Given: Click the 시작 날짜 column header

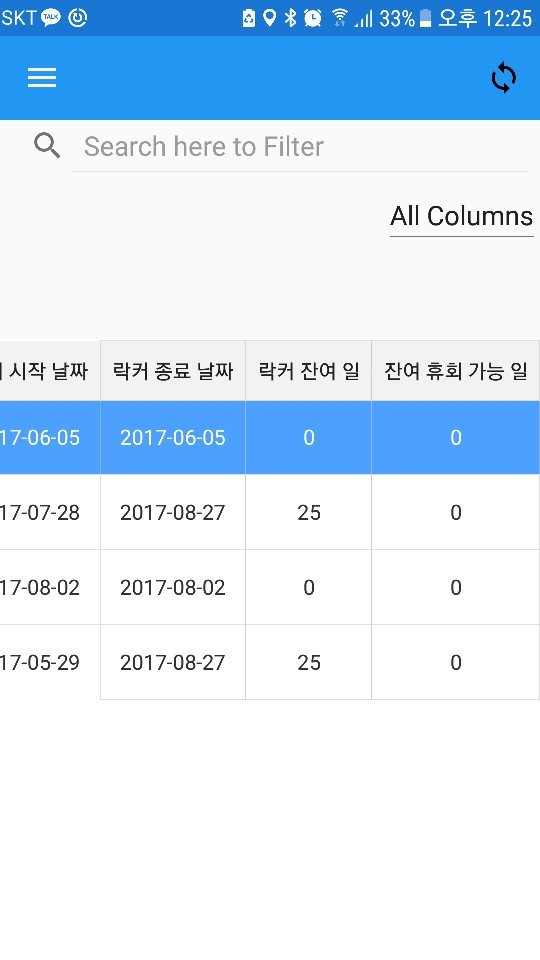Looking at the screenshot, I should (x=50, y=371).
